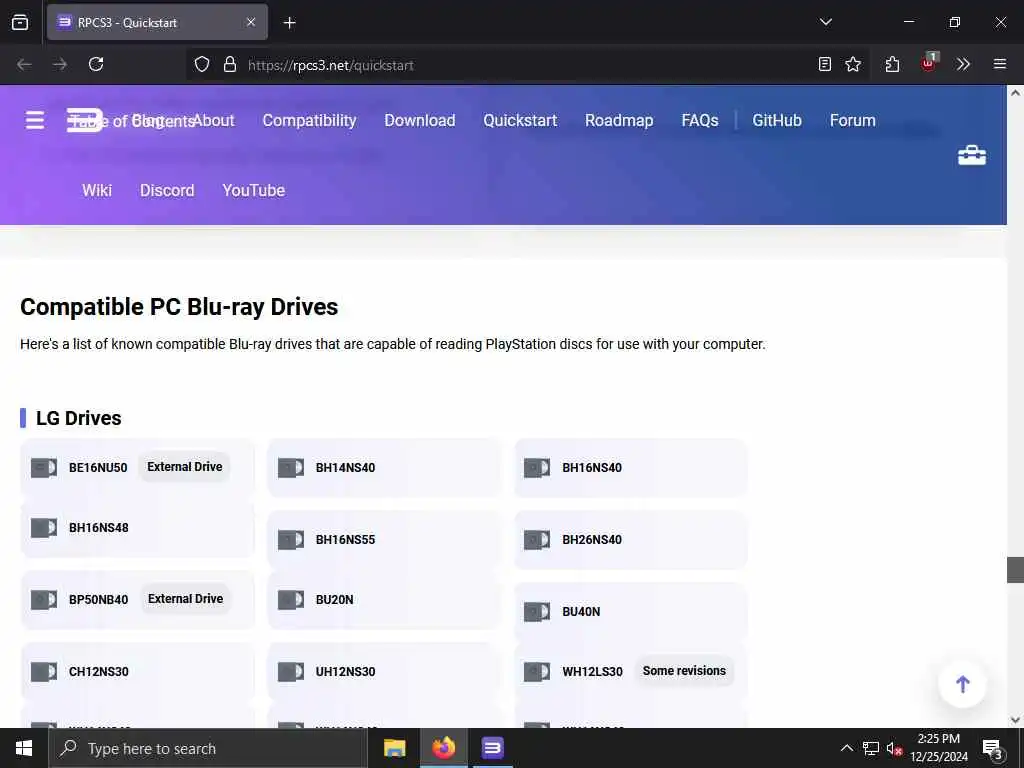Open the About menu item
This screenshot has height=768, width=1024.
pyautogui.click(x=214, y=120)
